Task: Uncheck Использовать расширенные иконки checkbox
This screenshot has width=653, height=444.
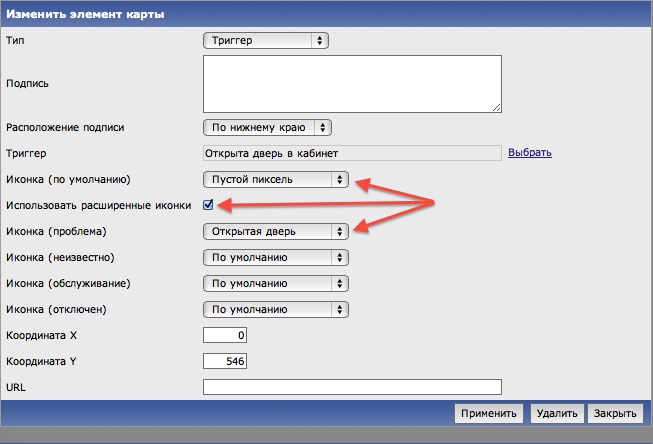Action: (208, 205)
